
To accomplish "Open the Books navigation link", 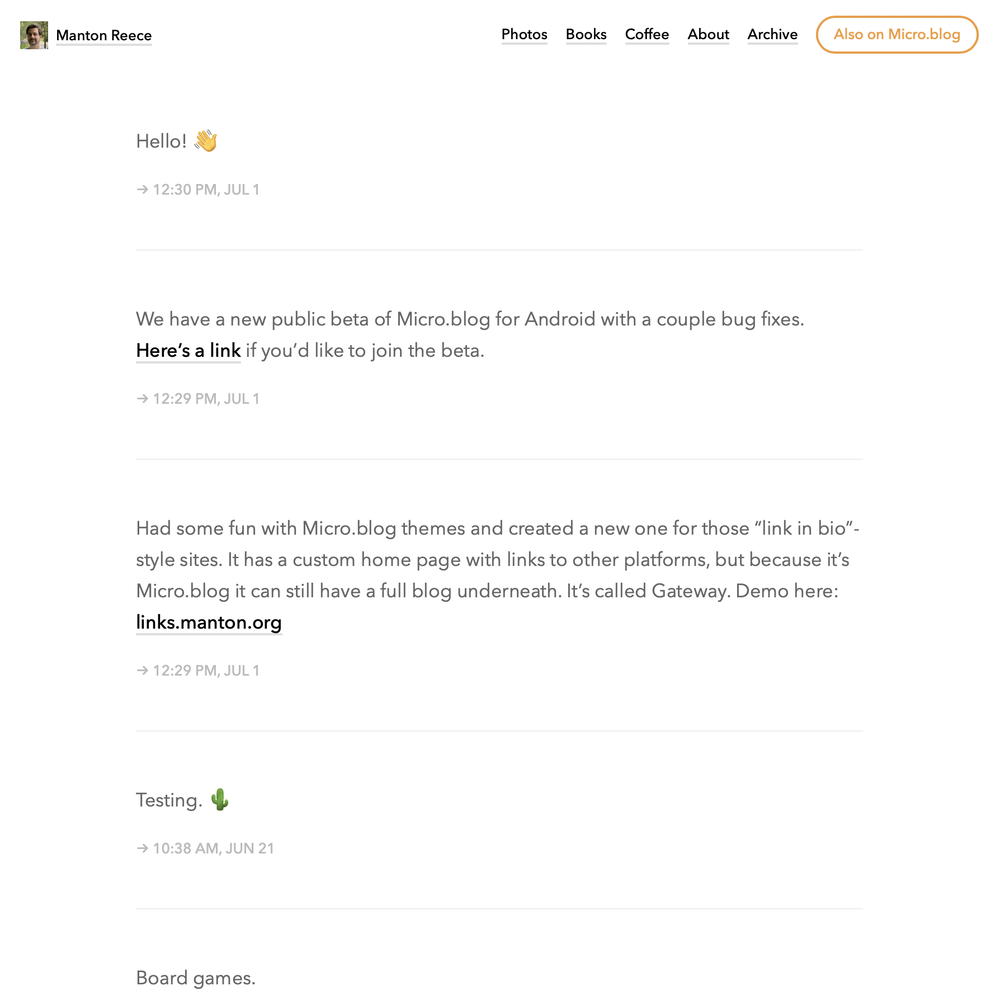I will click(x=586, y=35).
